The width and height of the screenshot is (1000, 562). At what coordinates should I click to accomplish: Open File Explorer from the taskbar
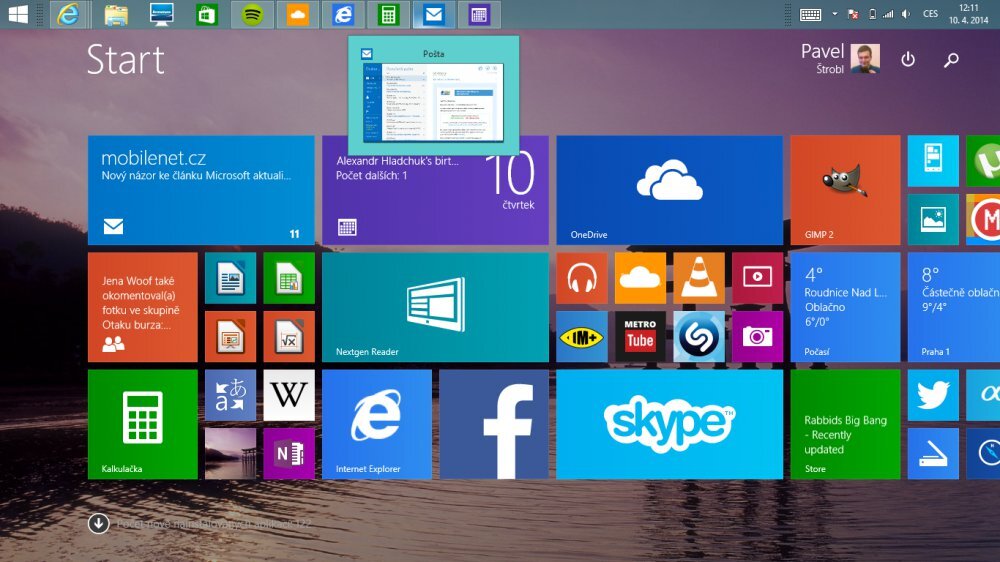pyautogui.click(x=115, y=15)
